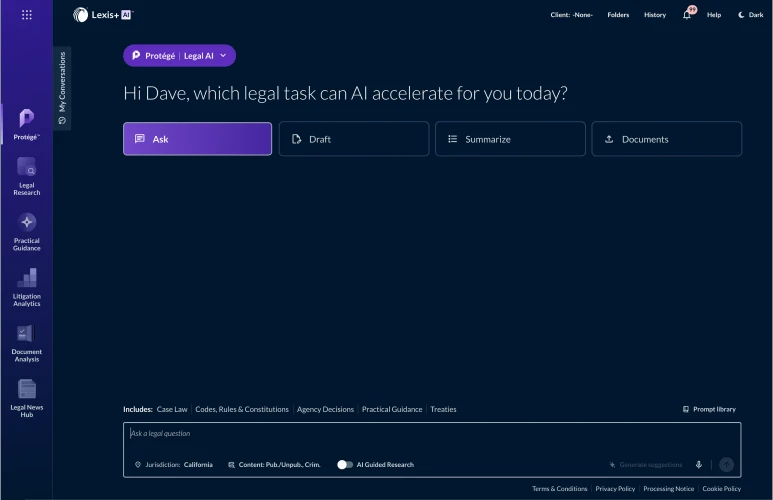The image size is (773, 500).
Task: Click the microphone voice input icon
Action: coord(698,465)
